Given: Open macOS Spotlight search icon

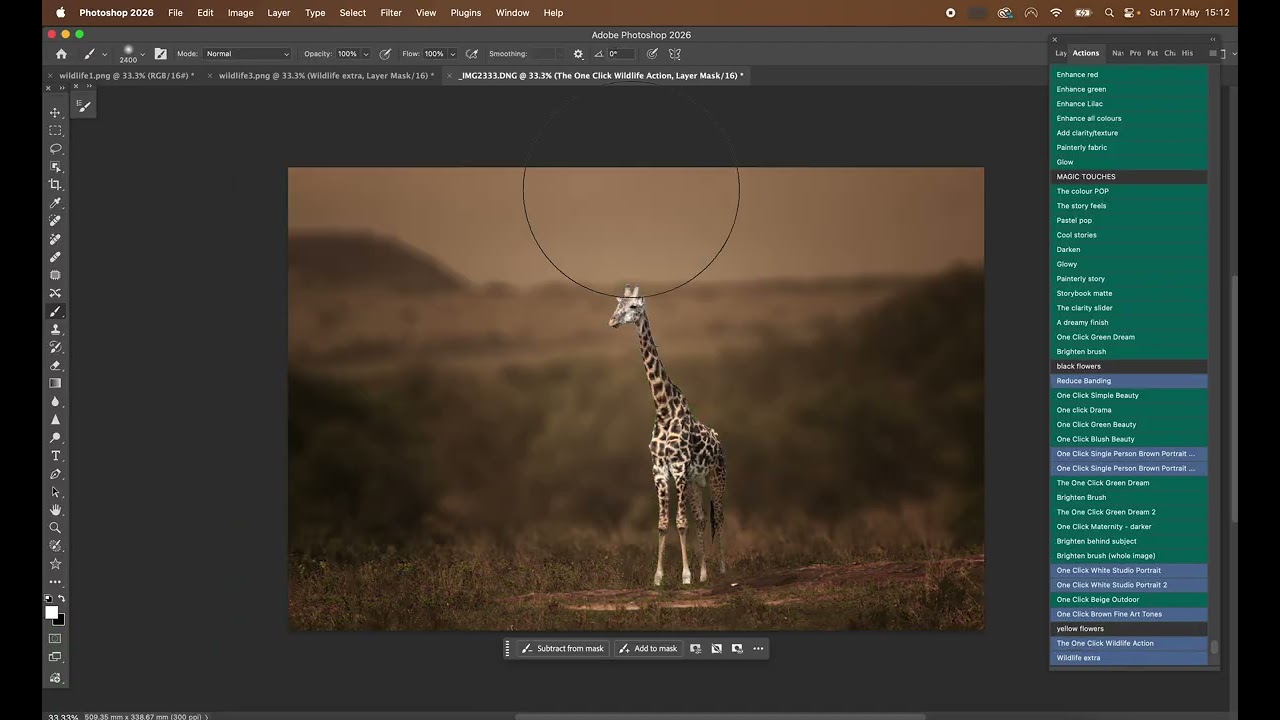Looking at the screenshot, I should point(1109,13).
